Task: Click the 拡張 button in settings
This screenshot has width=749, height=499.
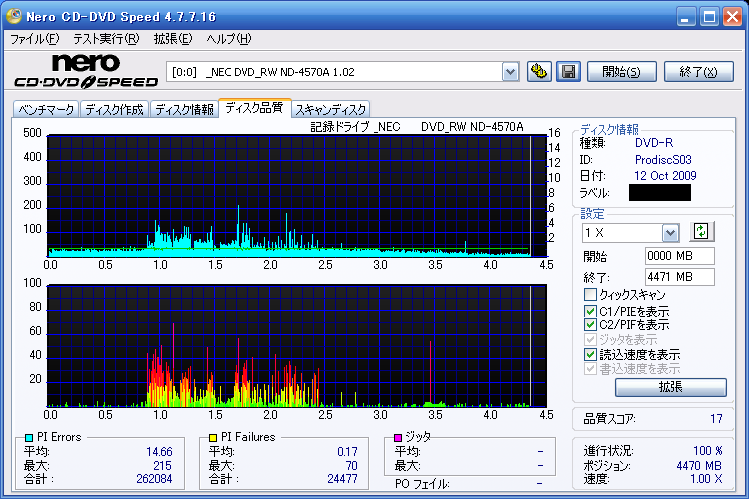Action: (671, 387)
